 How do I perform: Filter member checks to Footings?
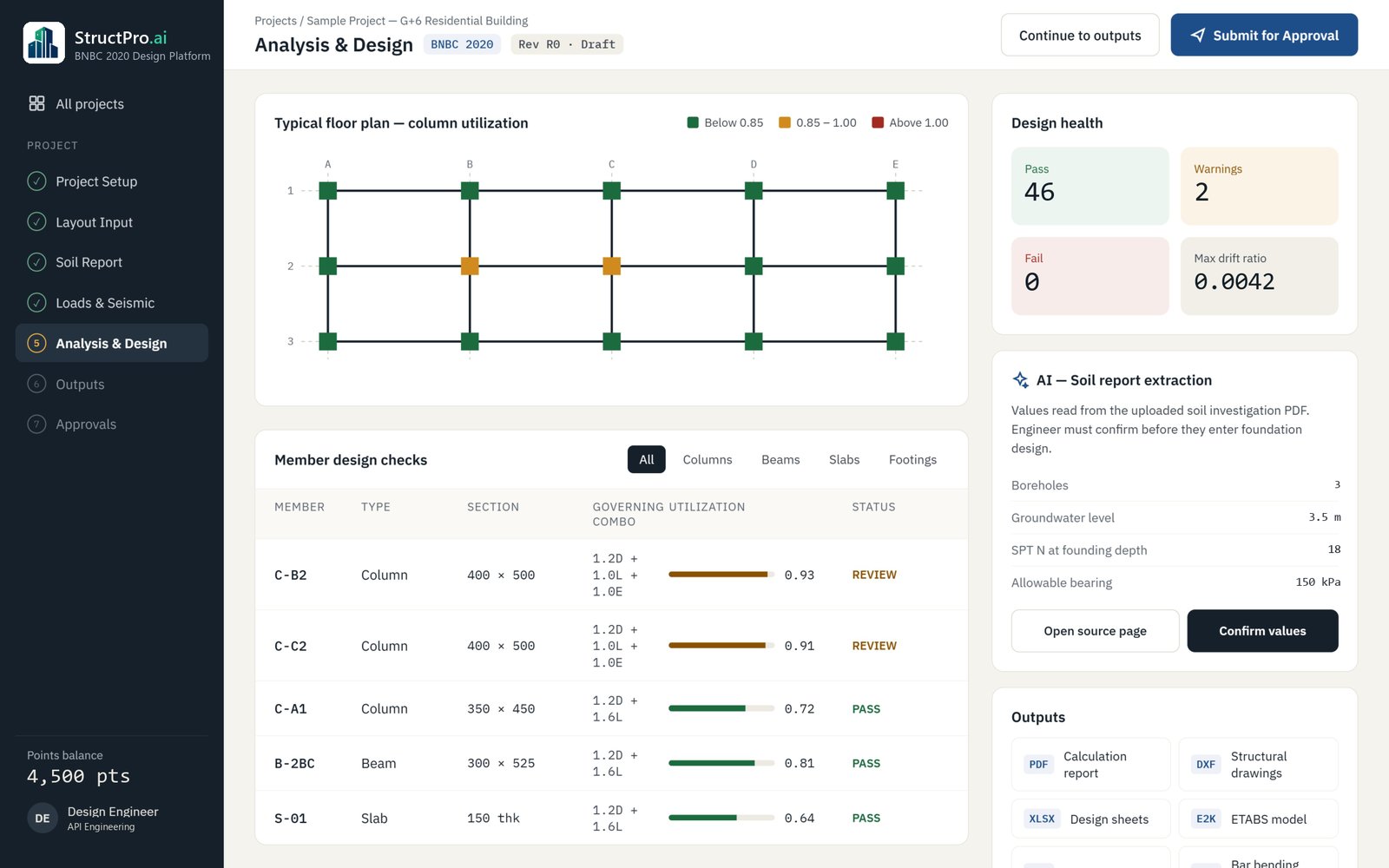pos(912,460)
